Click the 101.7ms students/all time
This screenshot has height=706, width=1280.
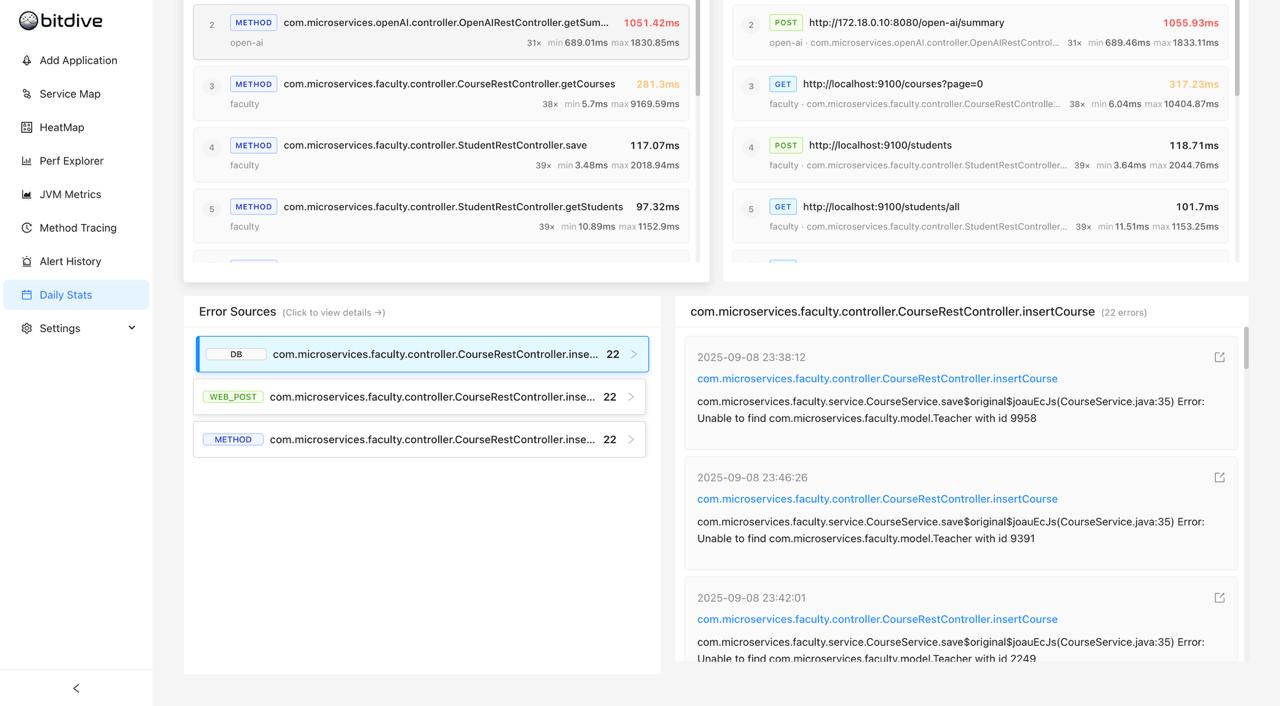[x=1197, y=207]
